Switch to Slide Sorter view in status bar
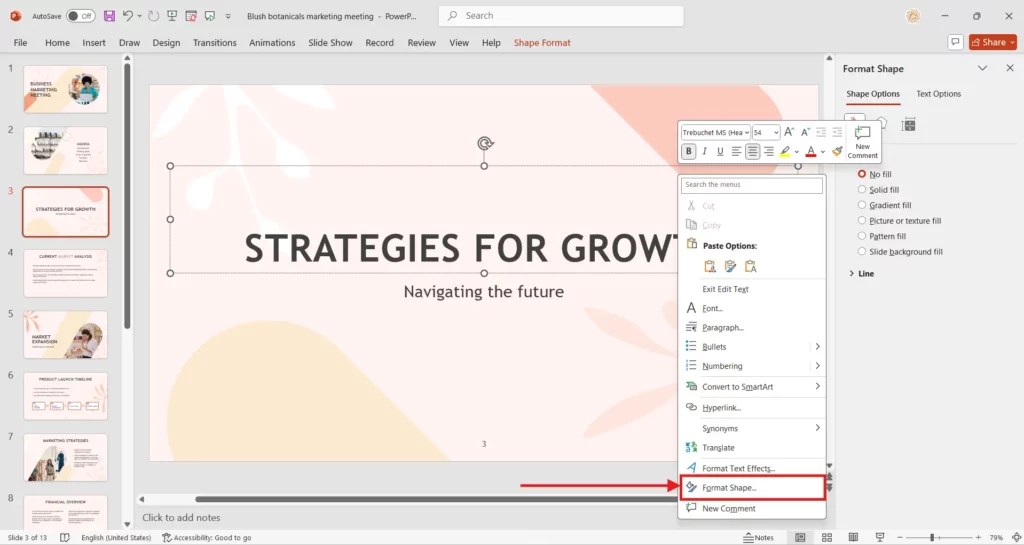 coord(826,537)
